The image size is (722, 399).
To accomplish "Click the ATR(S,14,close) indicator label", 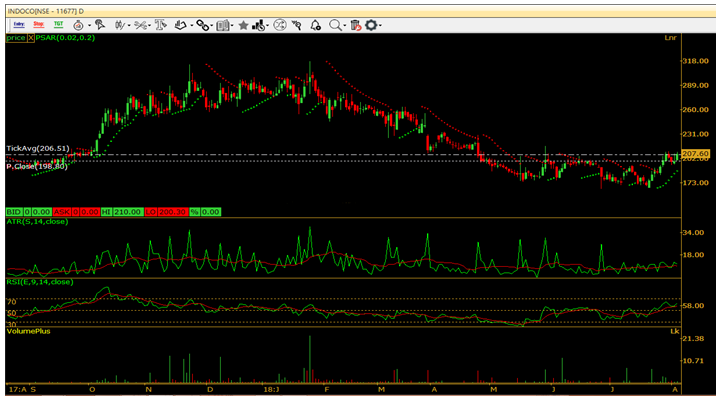I will [x=37, y=222].
